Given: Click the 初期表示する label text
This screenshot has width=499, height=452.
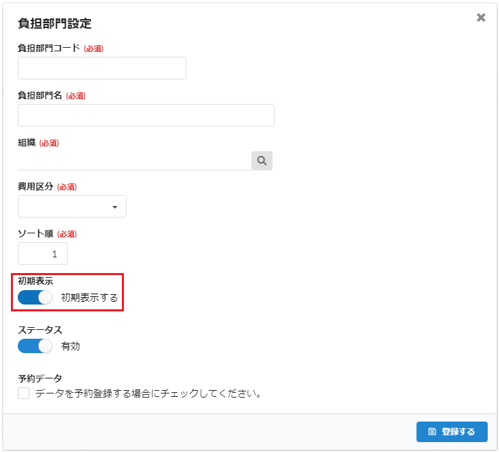Looking at the screenshot, I should pyautogui.click(x=89, y=297).
